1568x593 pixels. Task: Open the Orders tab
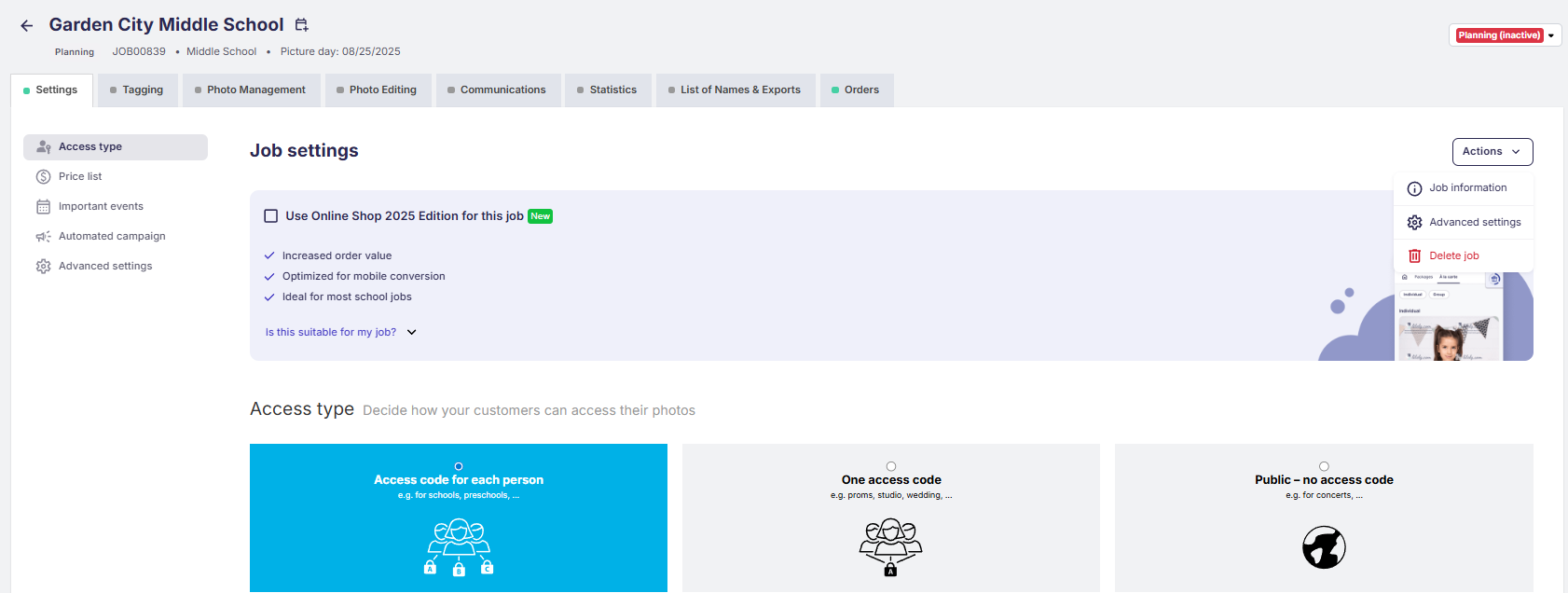click(x=857, y=90)
